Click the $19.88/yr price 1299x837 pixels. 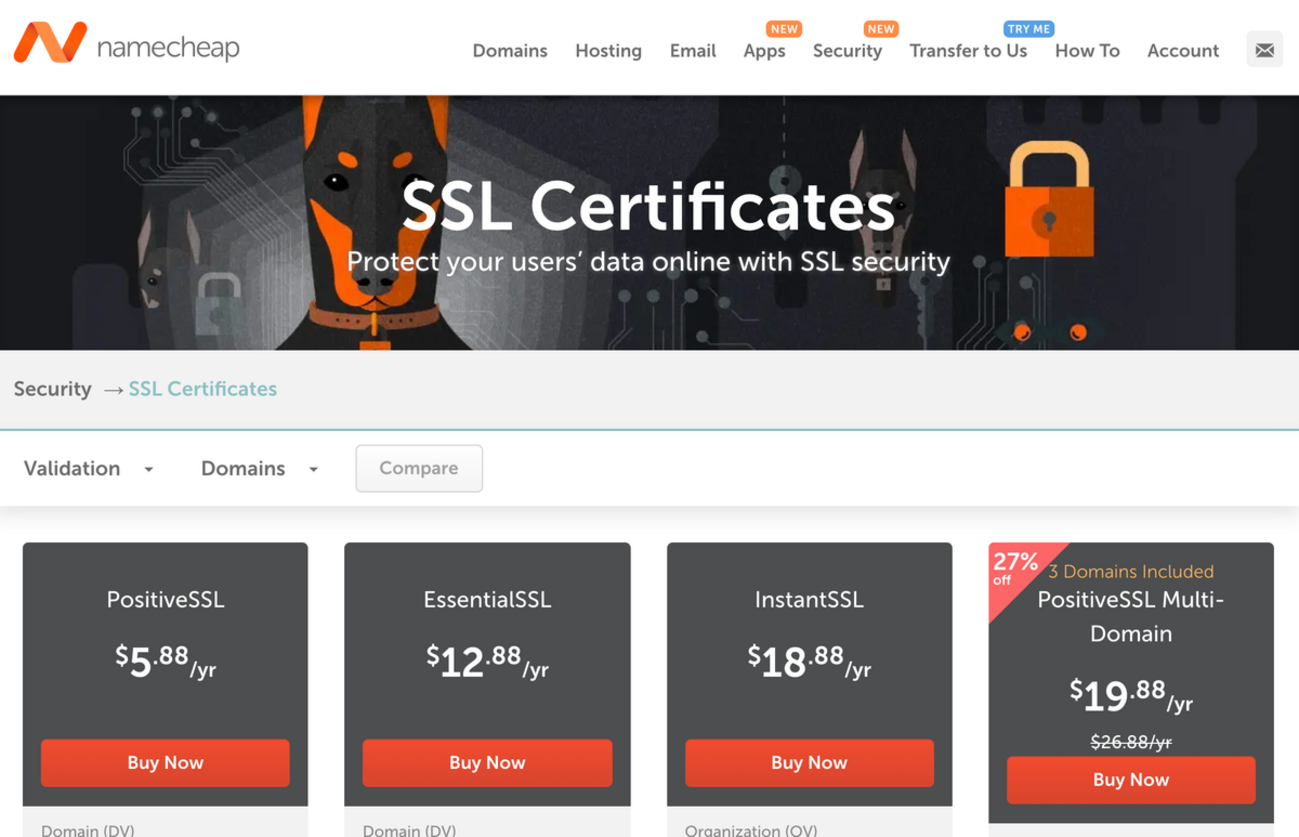coord(1131,695)
